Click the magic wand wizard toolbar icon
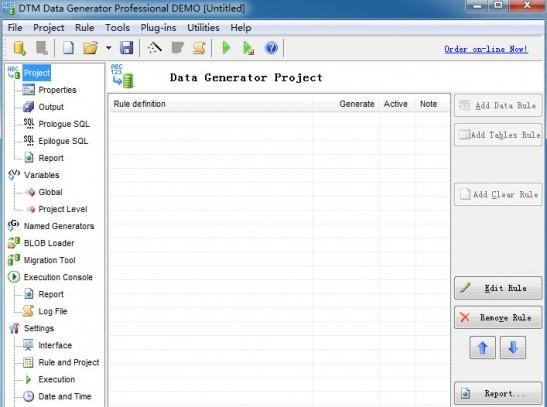Screen dimensions: 547x407 155,48
